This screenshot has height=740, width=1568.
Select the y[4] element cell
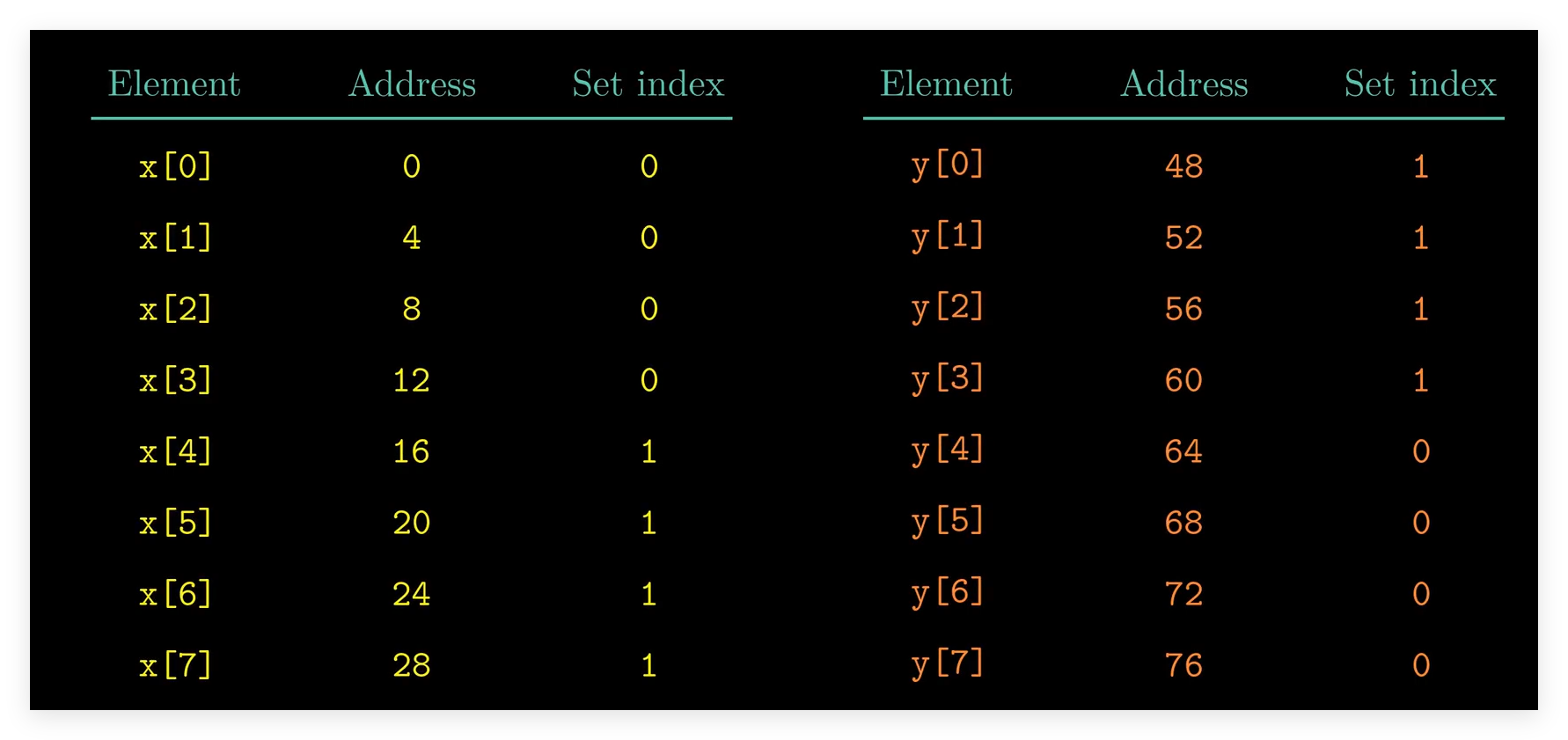[948, 450]
